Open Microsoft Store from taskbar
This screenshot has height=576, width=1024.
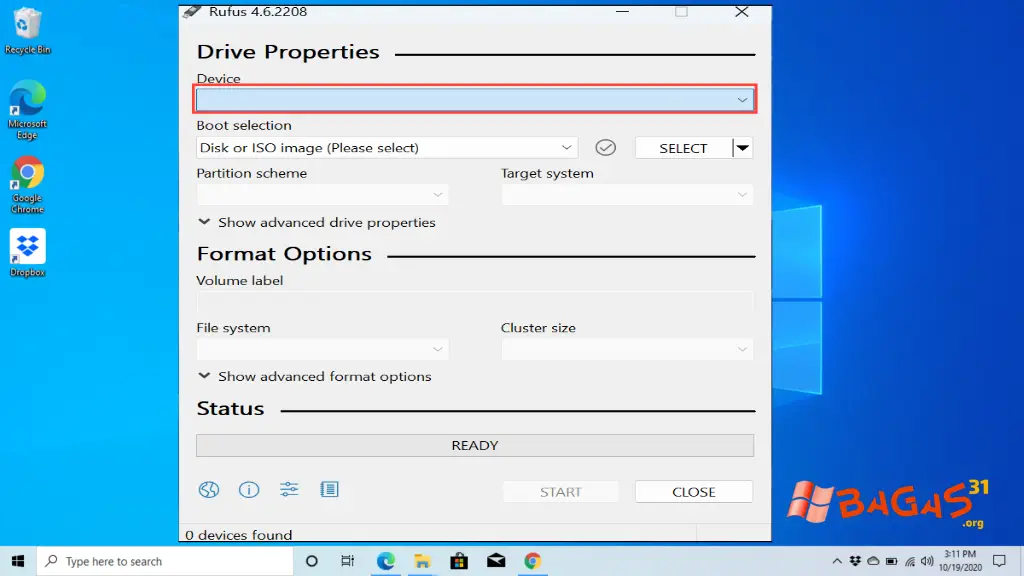pyautogui.click(x=459, y=561)
